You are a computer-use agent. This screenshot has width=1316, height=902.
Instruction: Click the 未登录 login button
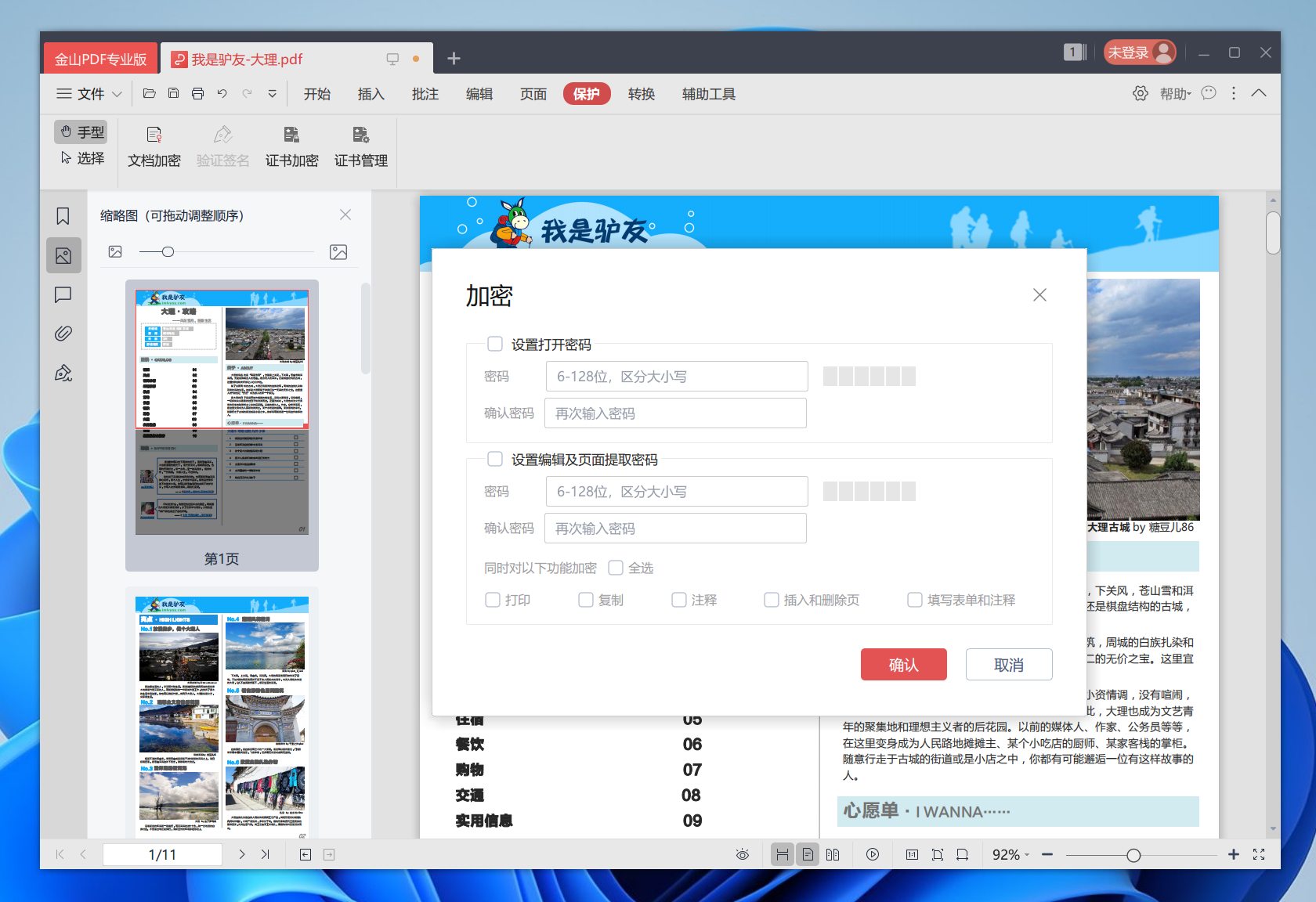tap(1141, 52)
